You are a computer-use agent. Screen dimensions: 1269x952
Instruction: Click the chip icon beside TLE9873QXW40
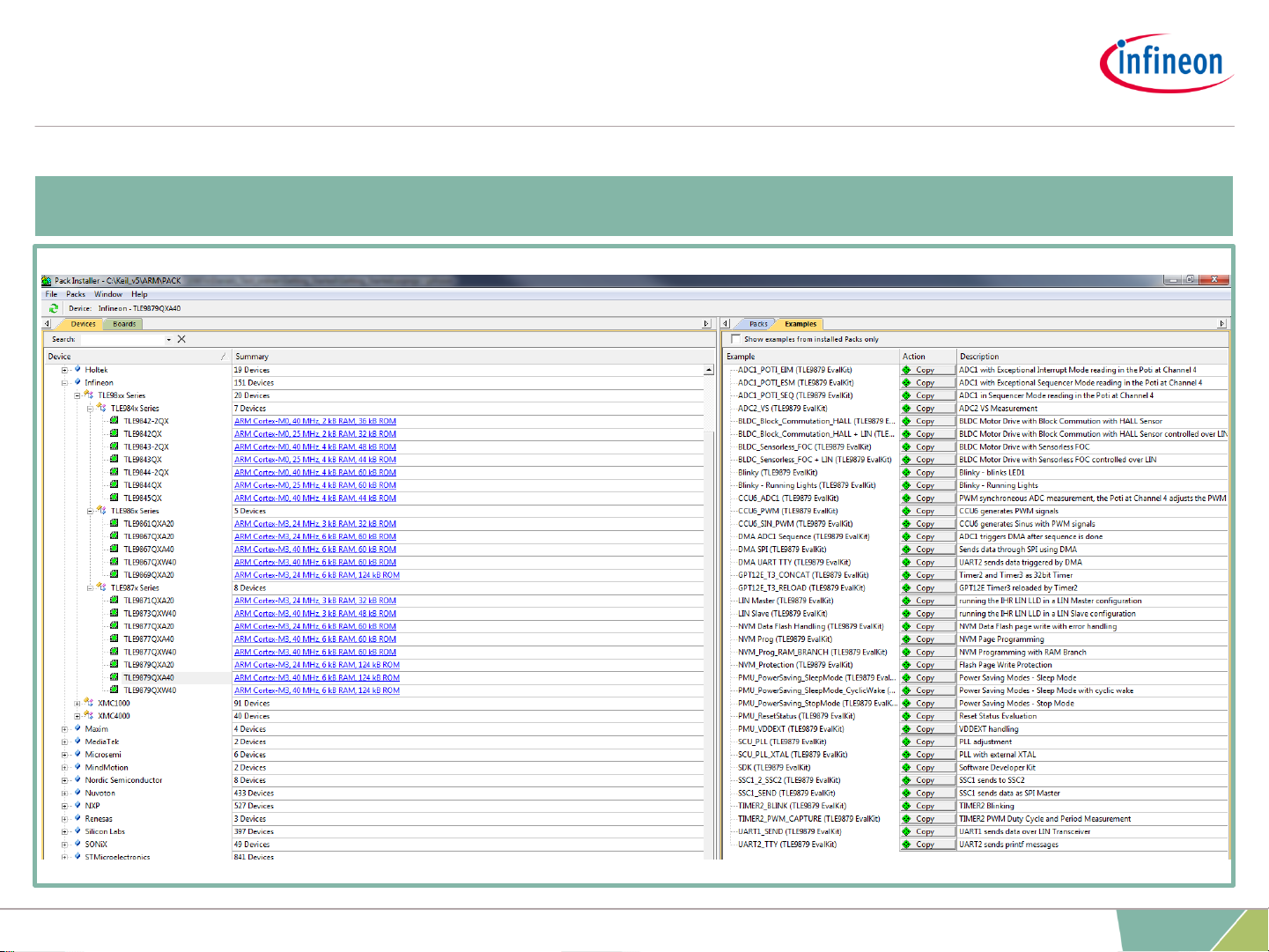coord(114,613)
